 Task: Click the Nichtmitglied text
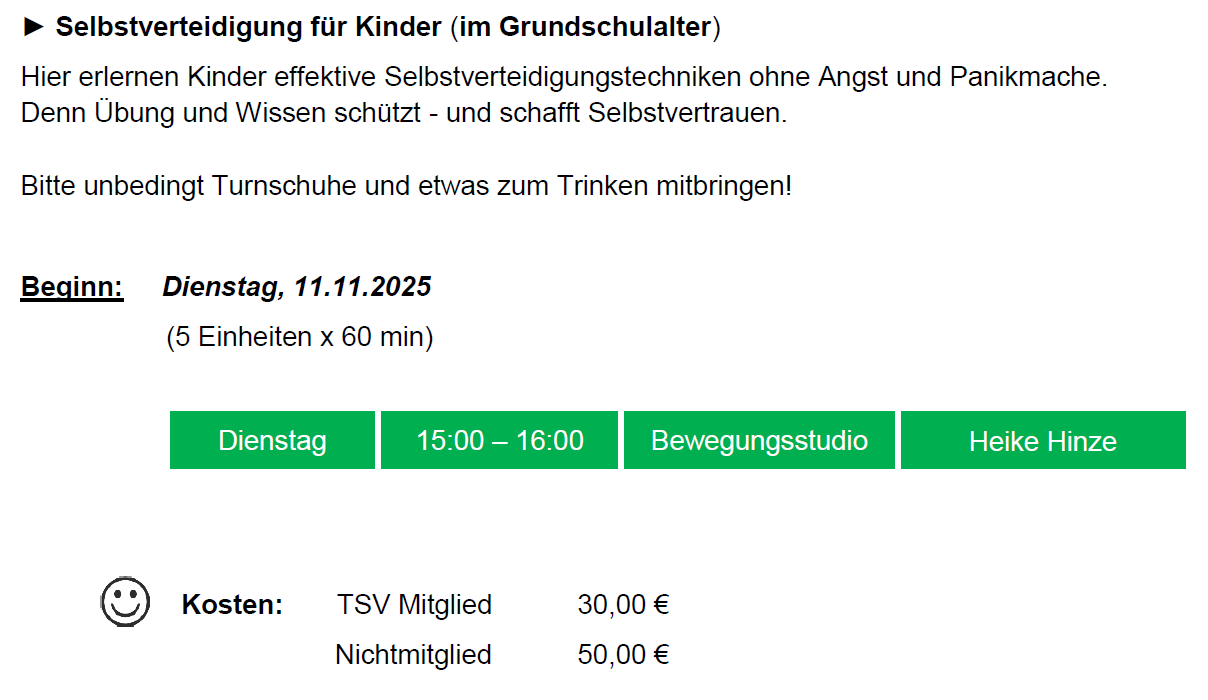[413, 655]
